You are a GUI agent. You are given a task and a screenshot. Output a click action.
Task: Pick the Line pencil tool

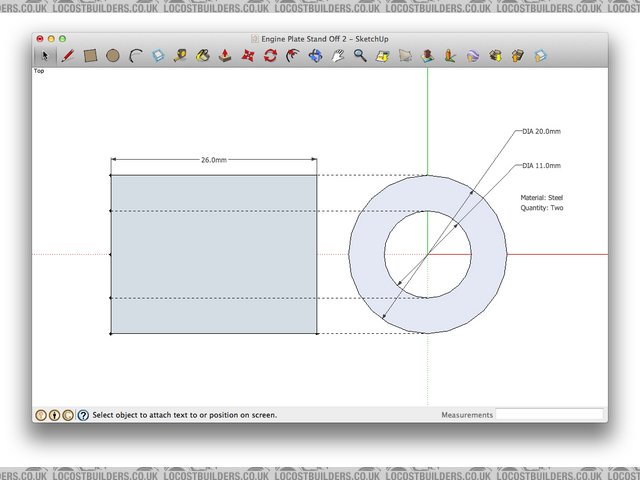coord(68,56)
